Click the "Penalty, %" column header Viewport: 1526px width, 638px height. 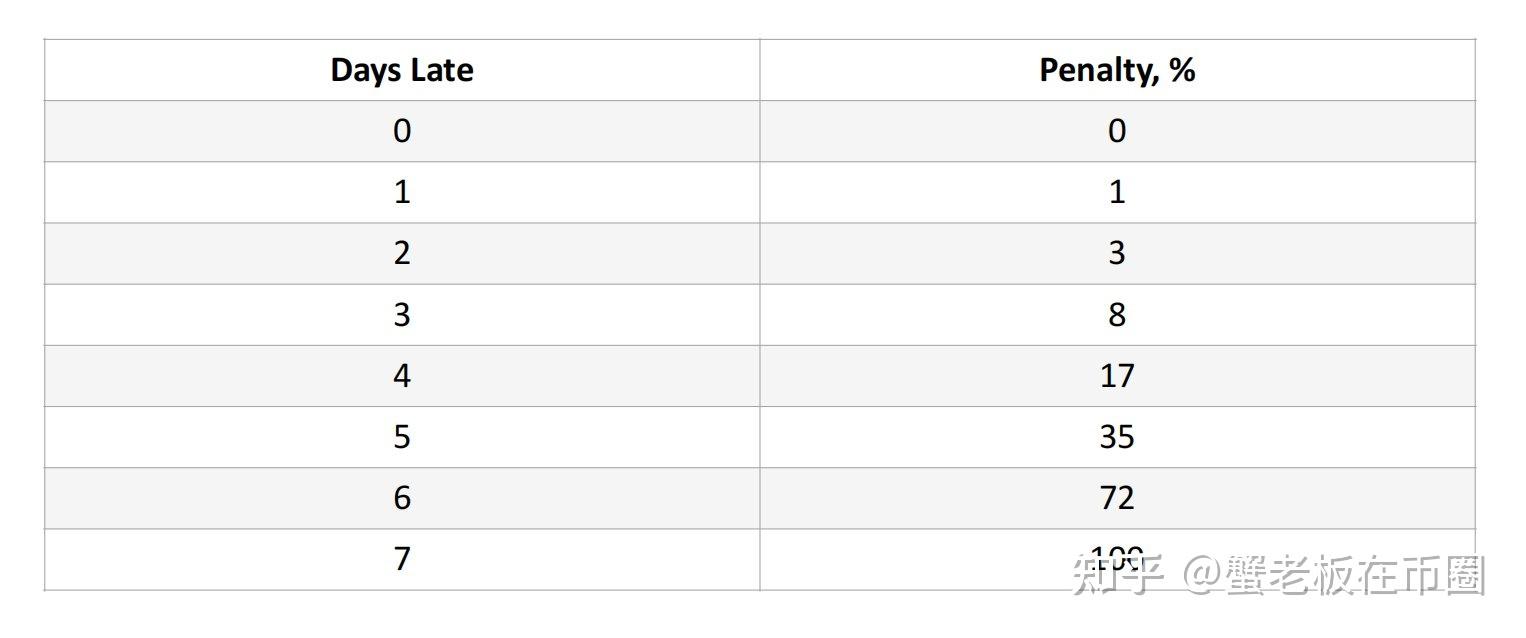click(x=1117, y=70)
